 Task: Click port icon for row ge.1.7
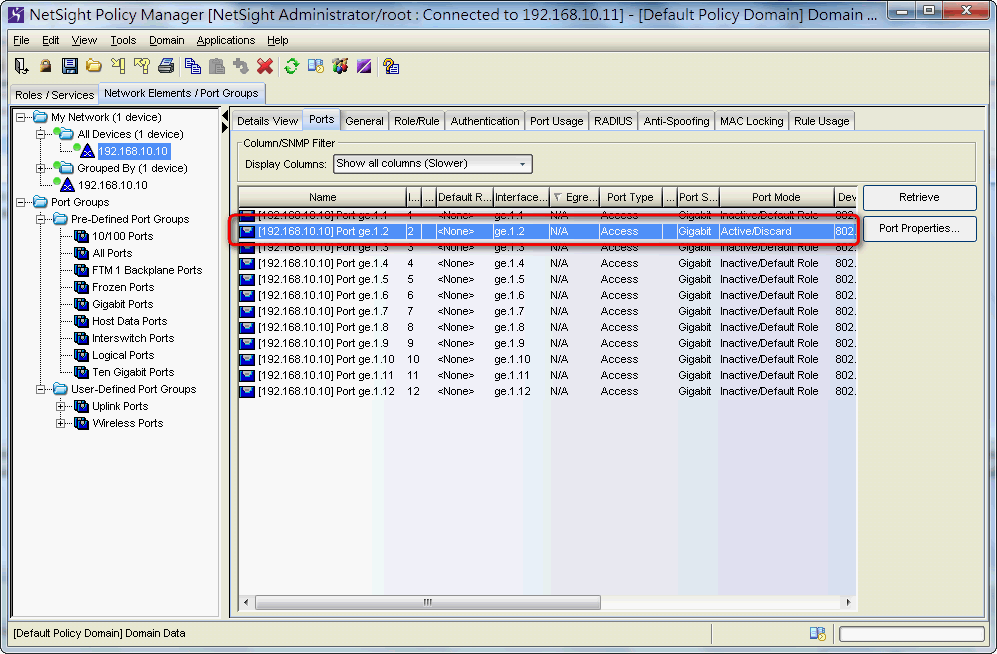247,311
